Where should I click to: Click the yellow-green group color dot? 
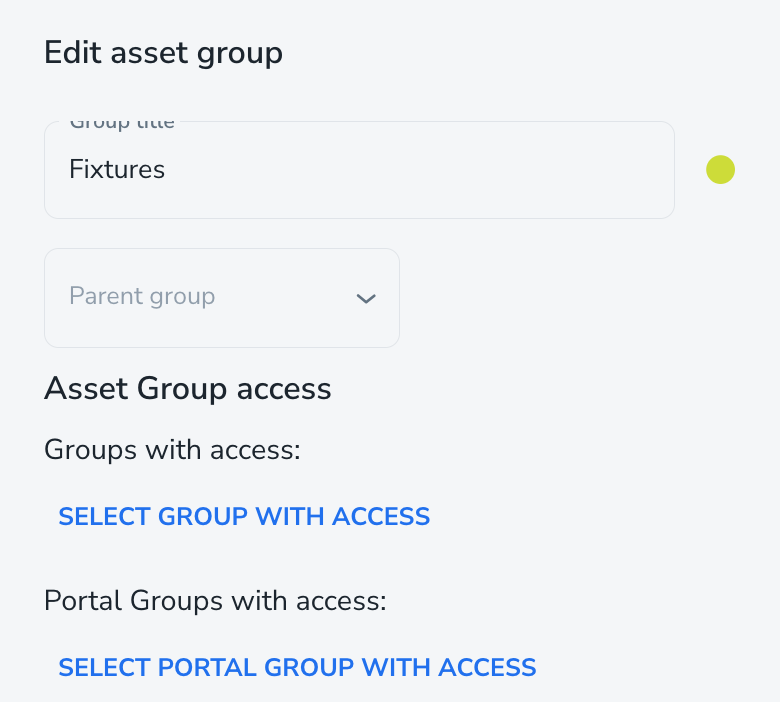pyautogui.click(x=720, y=170)
